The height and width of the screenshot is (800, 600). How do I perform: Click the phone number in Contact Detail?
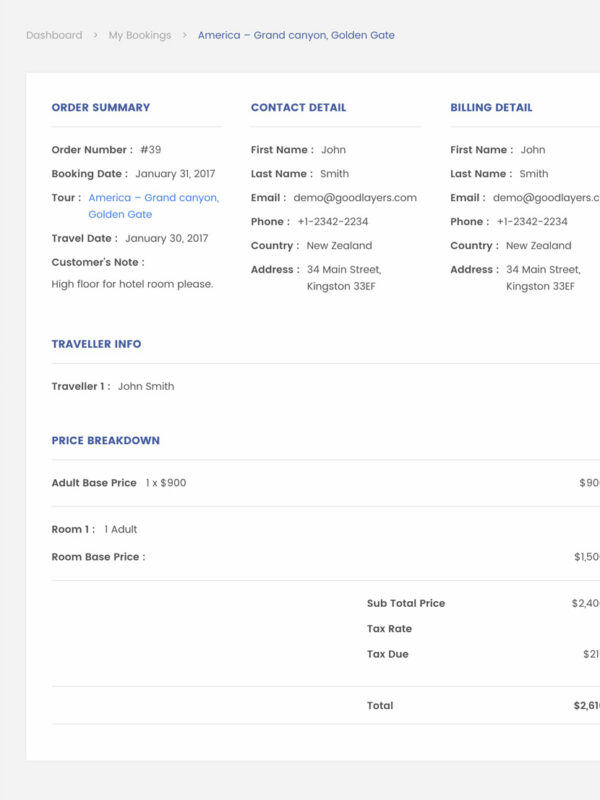point(332,222)
